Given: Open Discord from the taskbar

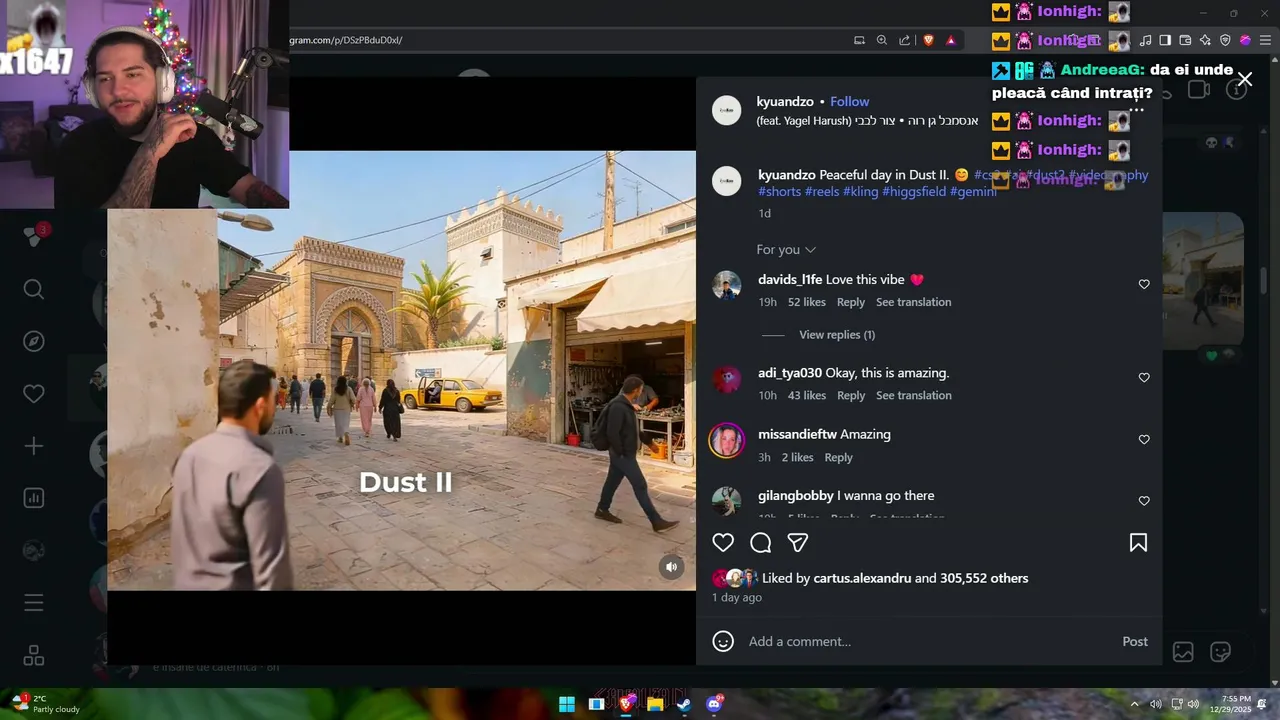Looking at the screenshot, I should pyautogui.click(x=713, y=704).
